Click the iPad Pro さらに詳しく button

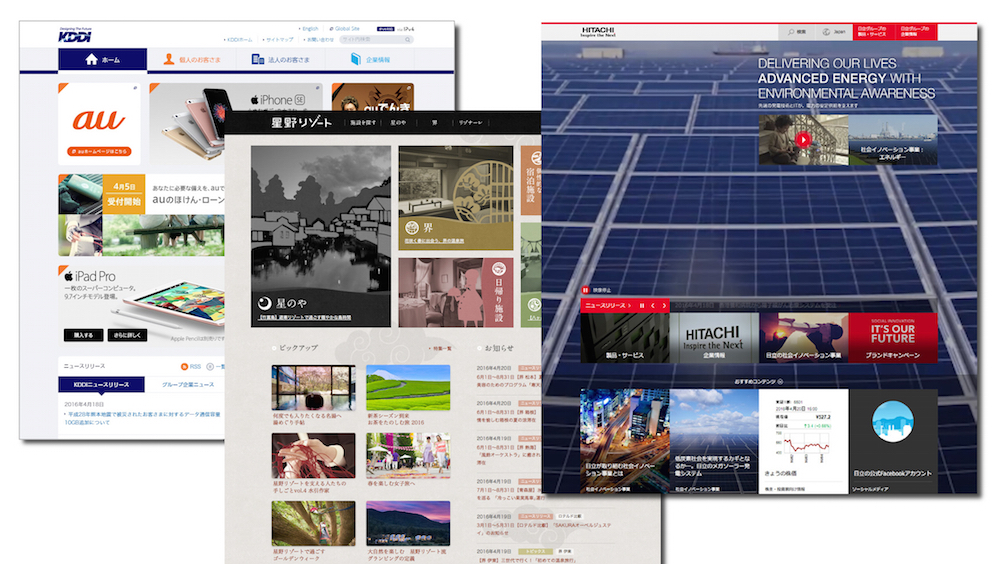(x=128, y=335)
